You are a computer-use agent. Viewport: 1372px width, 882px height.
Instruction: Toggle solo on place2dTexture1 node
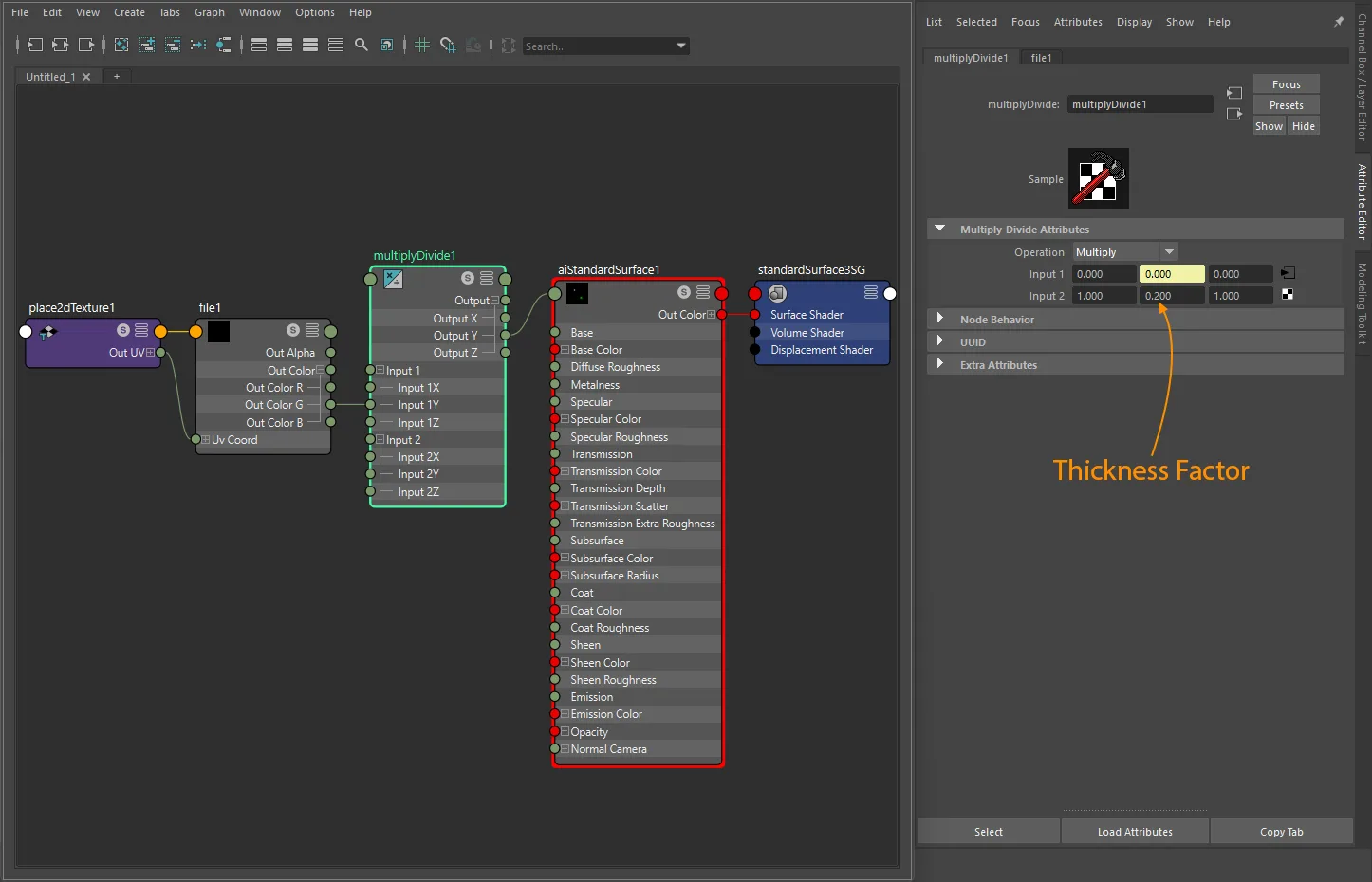(123, 330)
